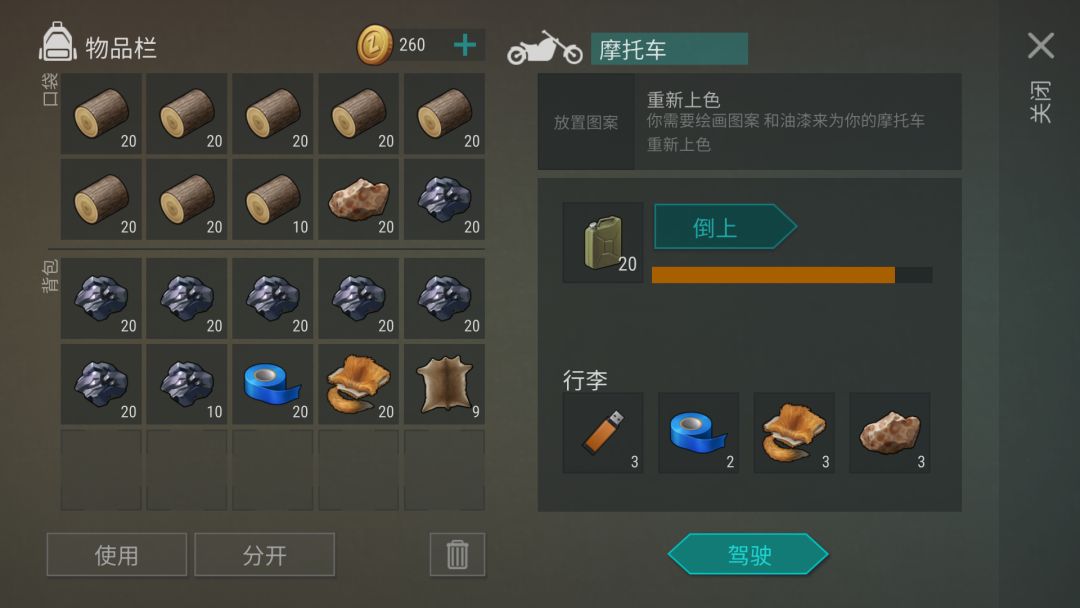Pick the leather hide stack of 9
Screen dimensions: 1080x608
coord(444,384)
